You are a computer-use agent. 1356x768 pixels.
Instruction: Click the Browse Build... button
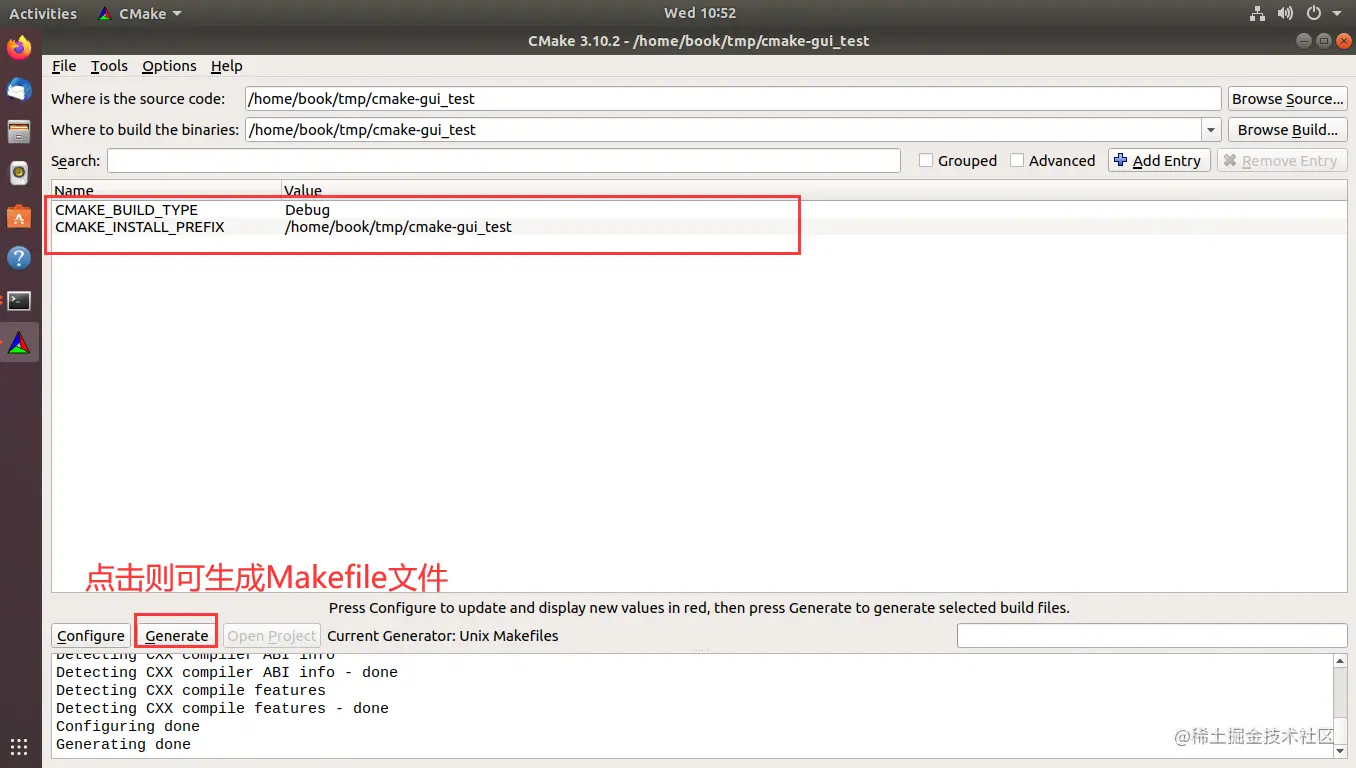click(x=1288, y=130)
